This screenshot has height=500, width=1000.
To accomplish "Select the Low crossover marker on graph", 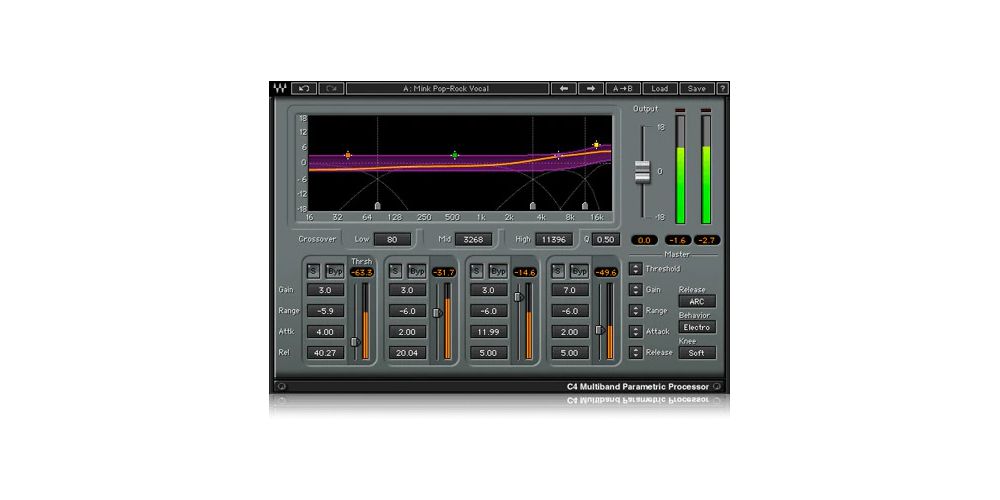I will (378, 206).
